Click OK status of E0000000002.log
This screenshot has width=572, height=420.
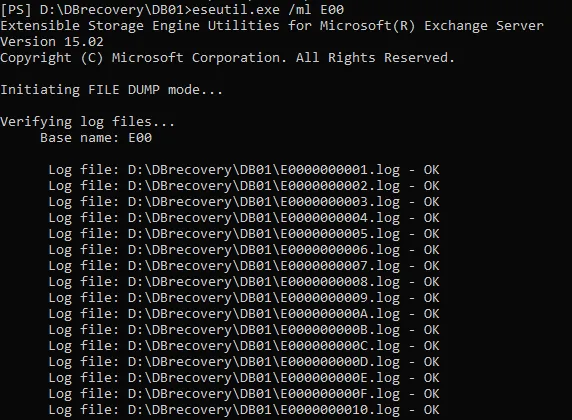point(432,186)
